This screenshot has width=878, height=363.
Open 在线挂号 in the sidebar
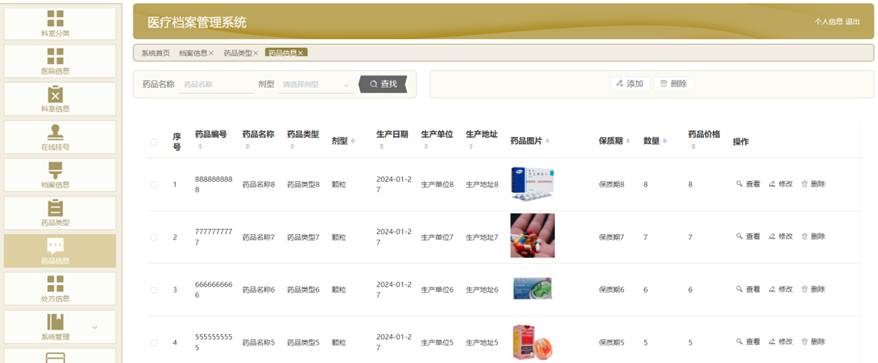[x=60, y=137]
